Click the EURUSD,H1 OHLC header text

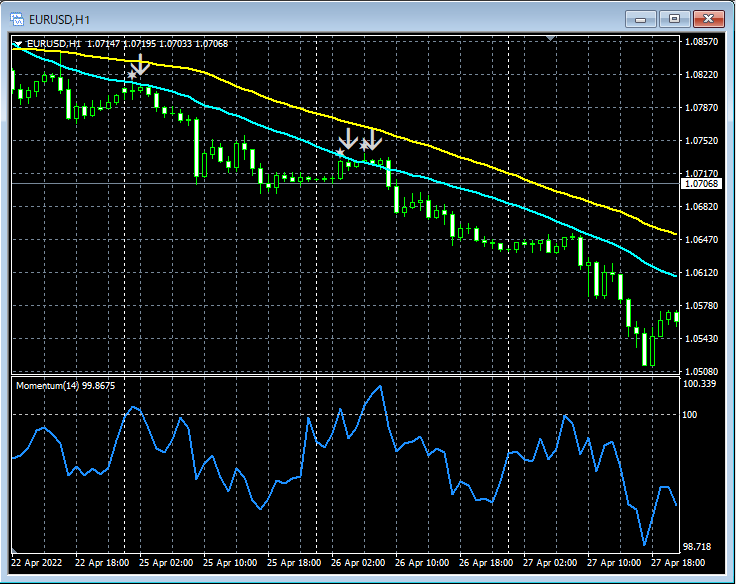[127, 44]
